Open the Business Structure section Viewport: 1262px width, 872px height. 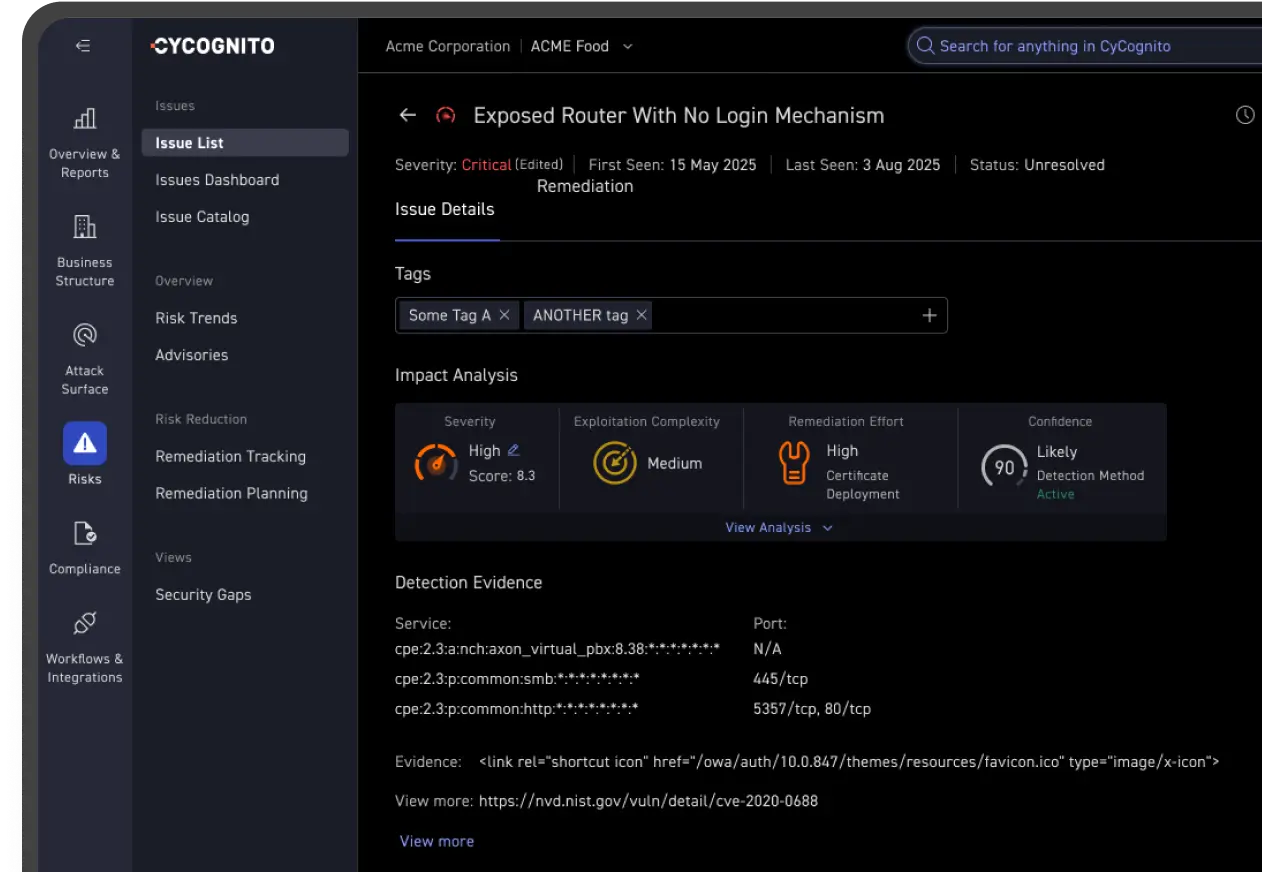(85, 251)
